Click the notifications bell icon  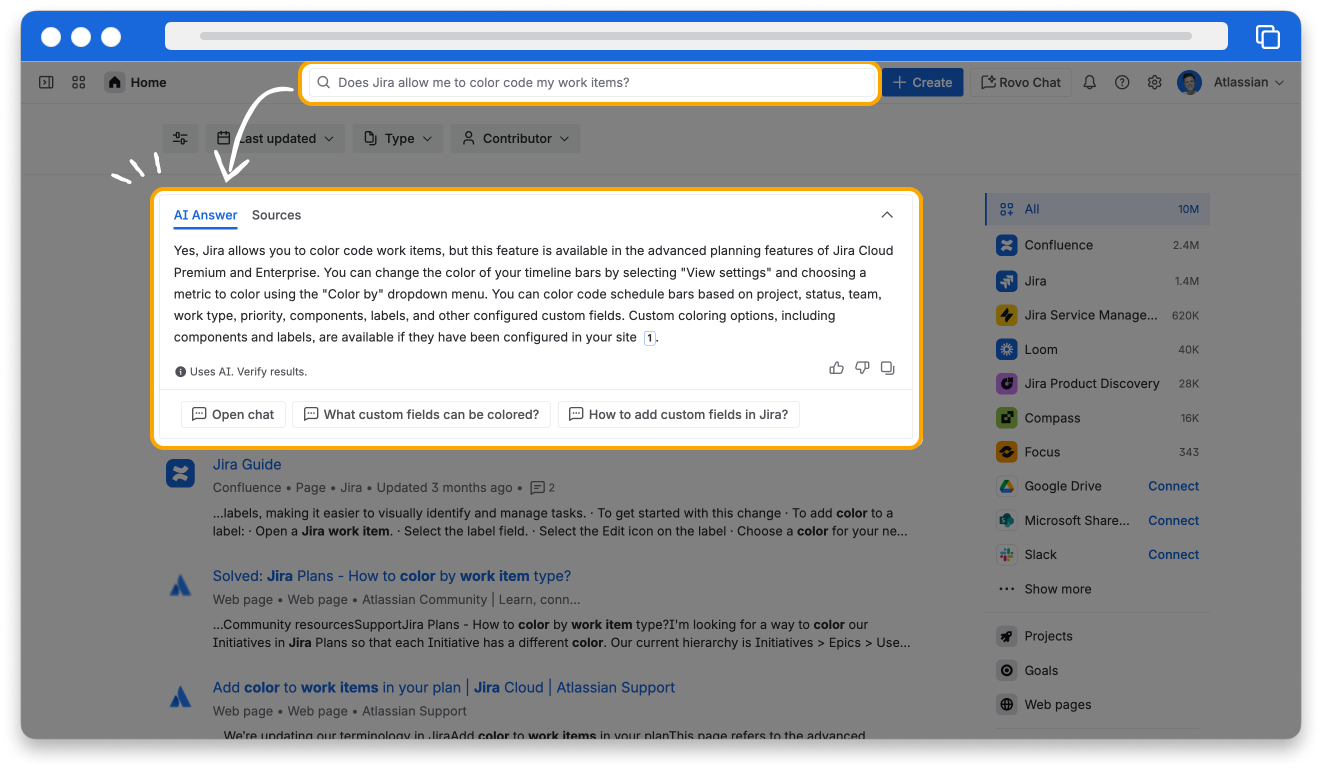tap(1090, 83)
